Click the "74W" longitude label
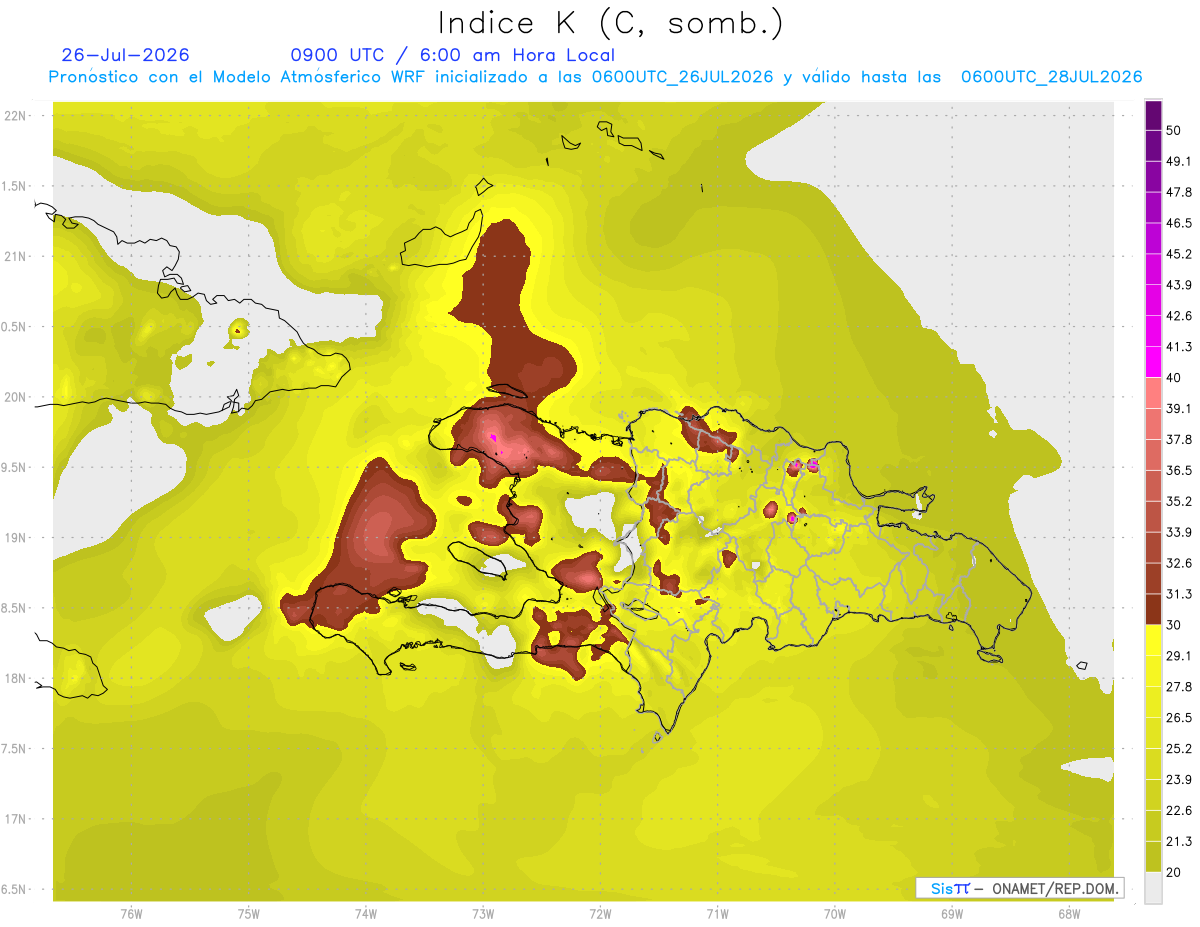1200x927 pixels. [366, 914]
